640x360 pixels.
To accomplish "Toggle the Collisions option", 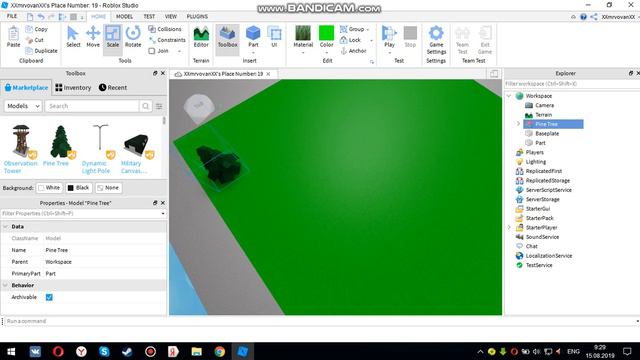I will (165, 29).
